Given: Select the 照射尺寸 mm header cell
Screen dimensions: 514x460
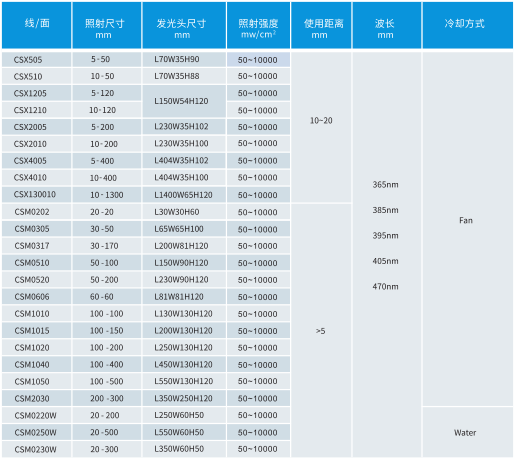Looking at the screenshot, I should [107, 25].
